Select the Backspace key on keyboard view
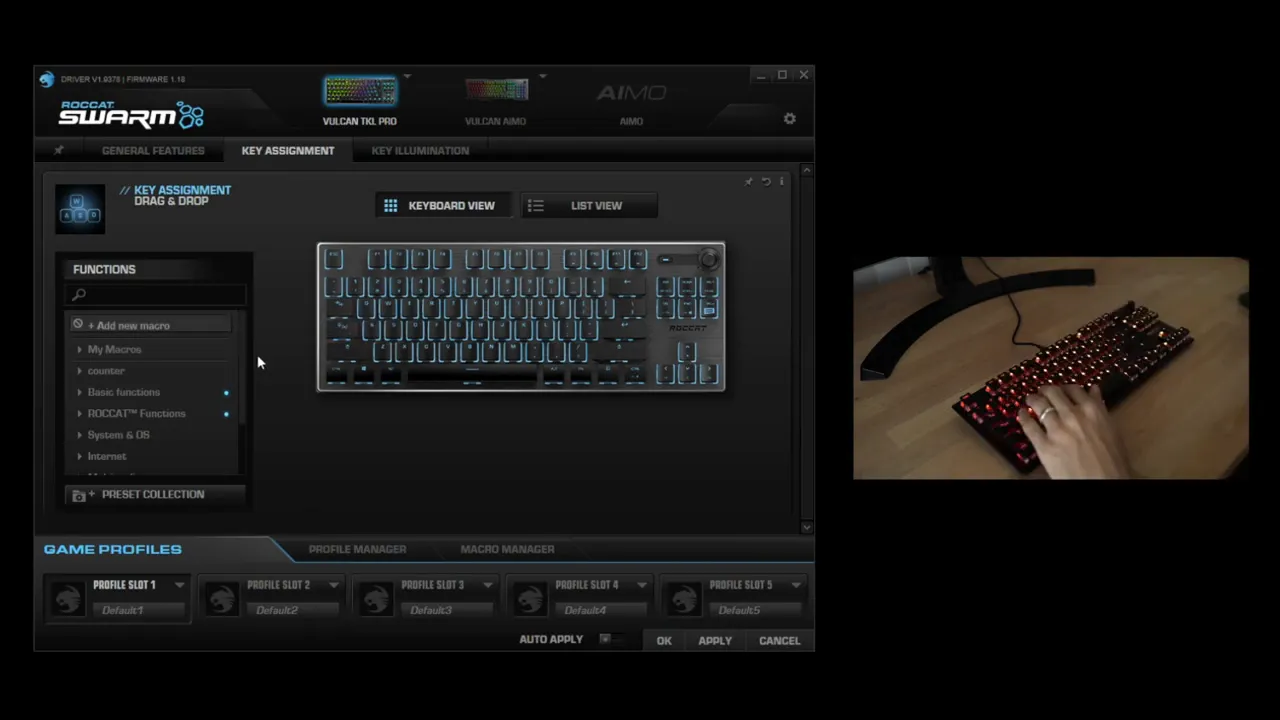Image resolution: width=1280 pixels, height=720 pixels. click(x=629, y=286)
